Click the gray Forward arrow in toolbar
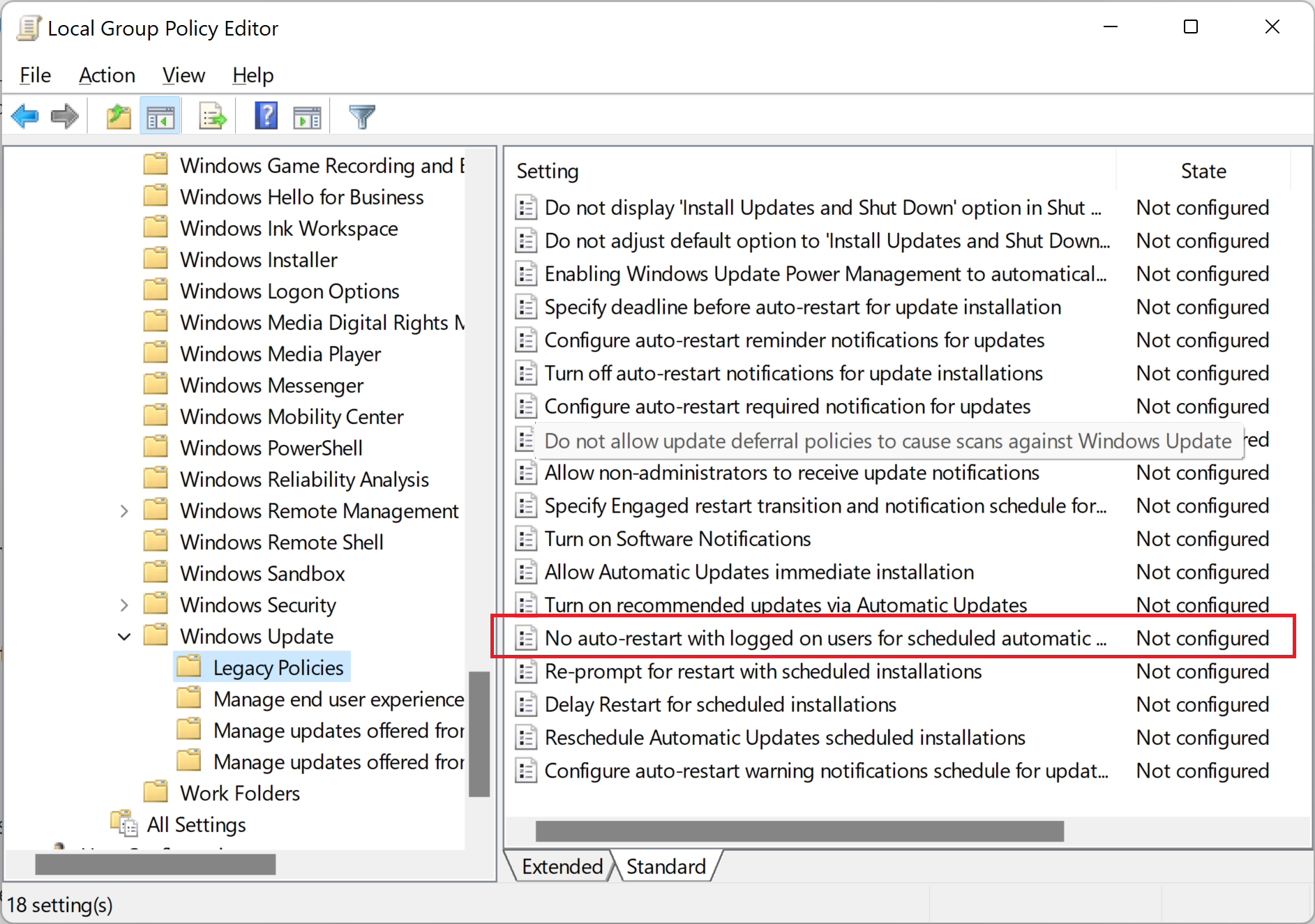 coord(65,116)
